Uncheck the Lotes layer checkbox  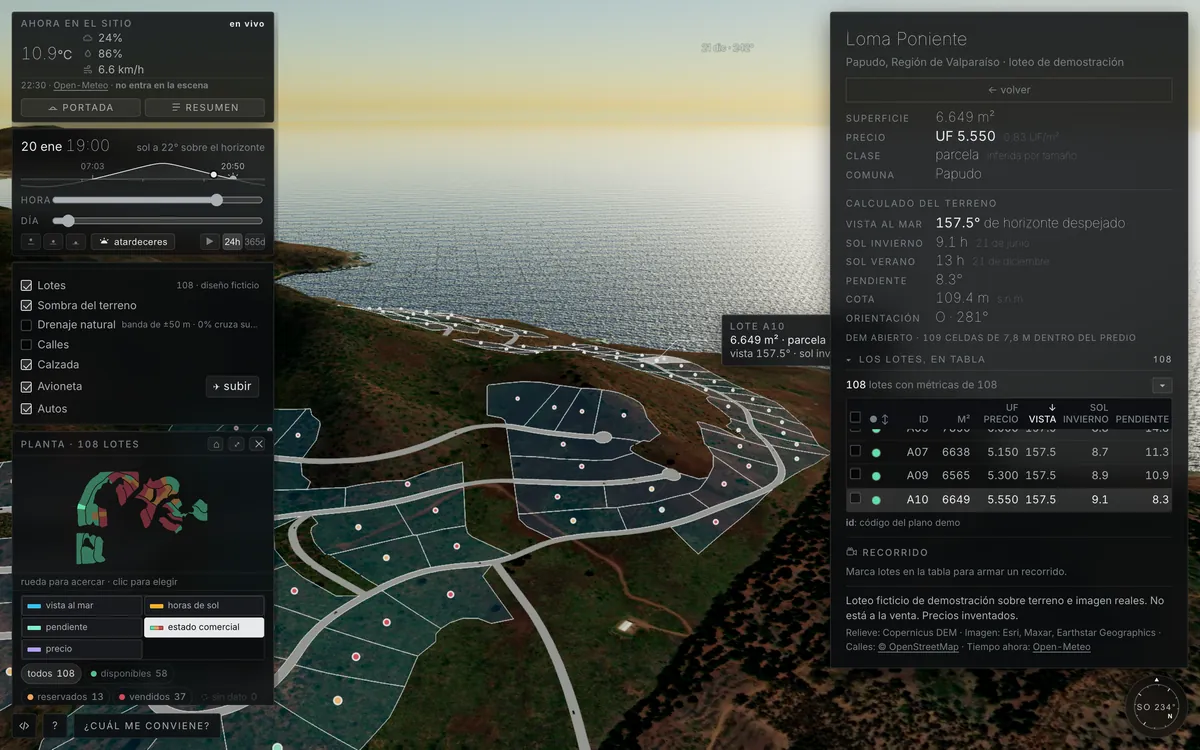(27, 285)
